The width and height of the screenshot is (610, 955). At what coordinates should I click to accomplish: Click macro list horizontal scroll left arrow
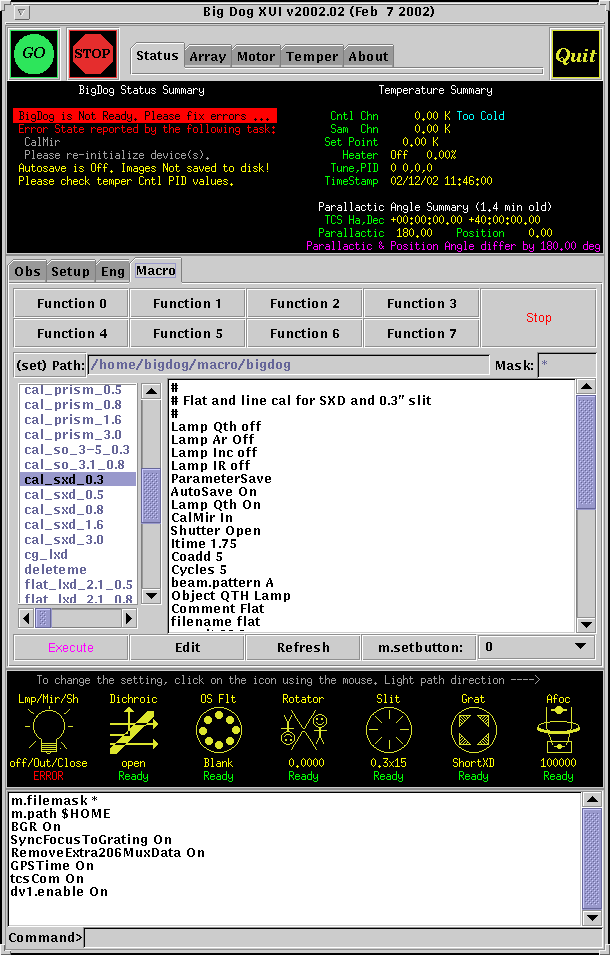[x=26, y=618]
